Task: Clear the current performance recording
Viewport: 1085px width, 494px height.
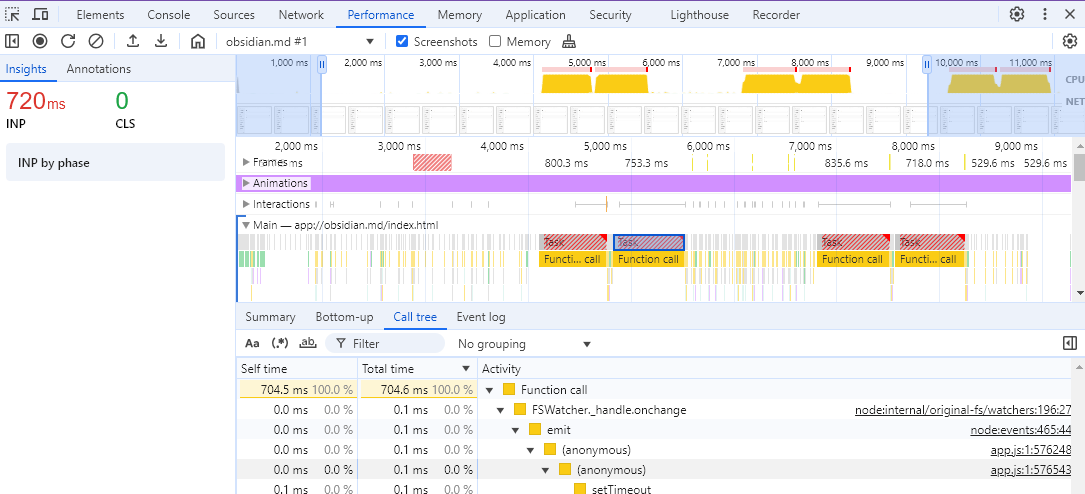Action: pos(96,41)
